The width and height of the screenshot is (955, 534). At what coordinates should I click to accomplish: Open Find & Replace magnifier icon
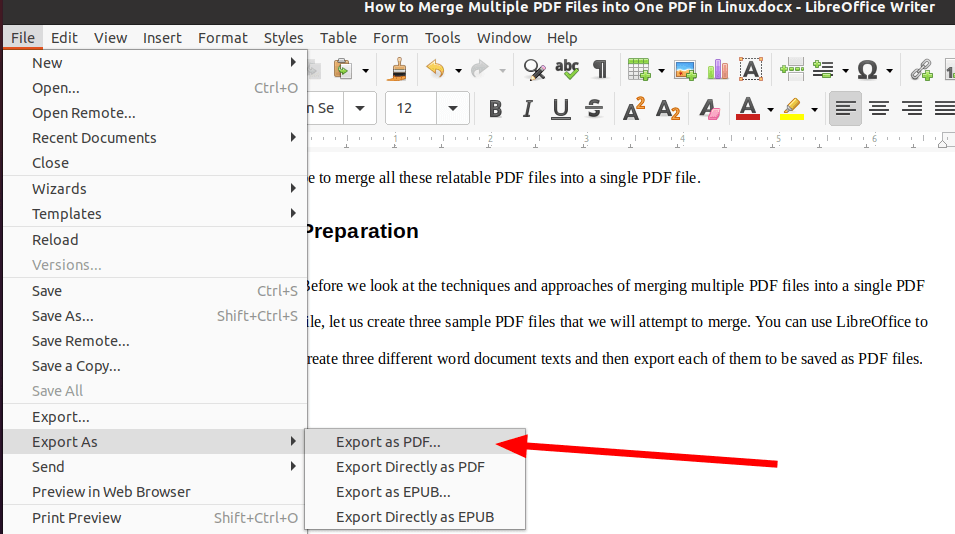(534, 69)
